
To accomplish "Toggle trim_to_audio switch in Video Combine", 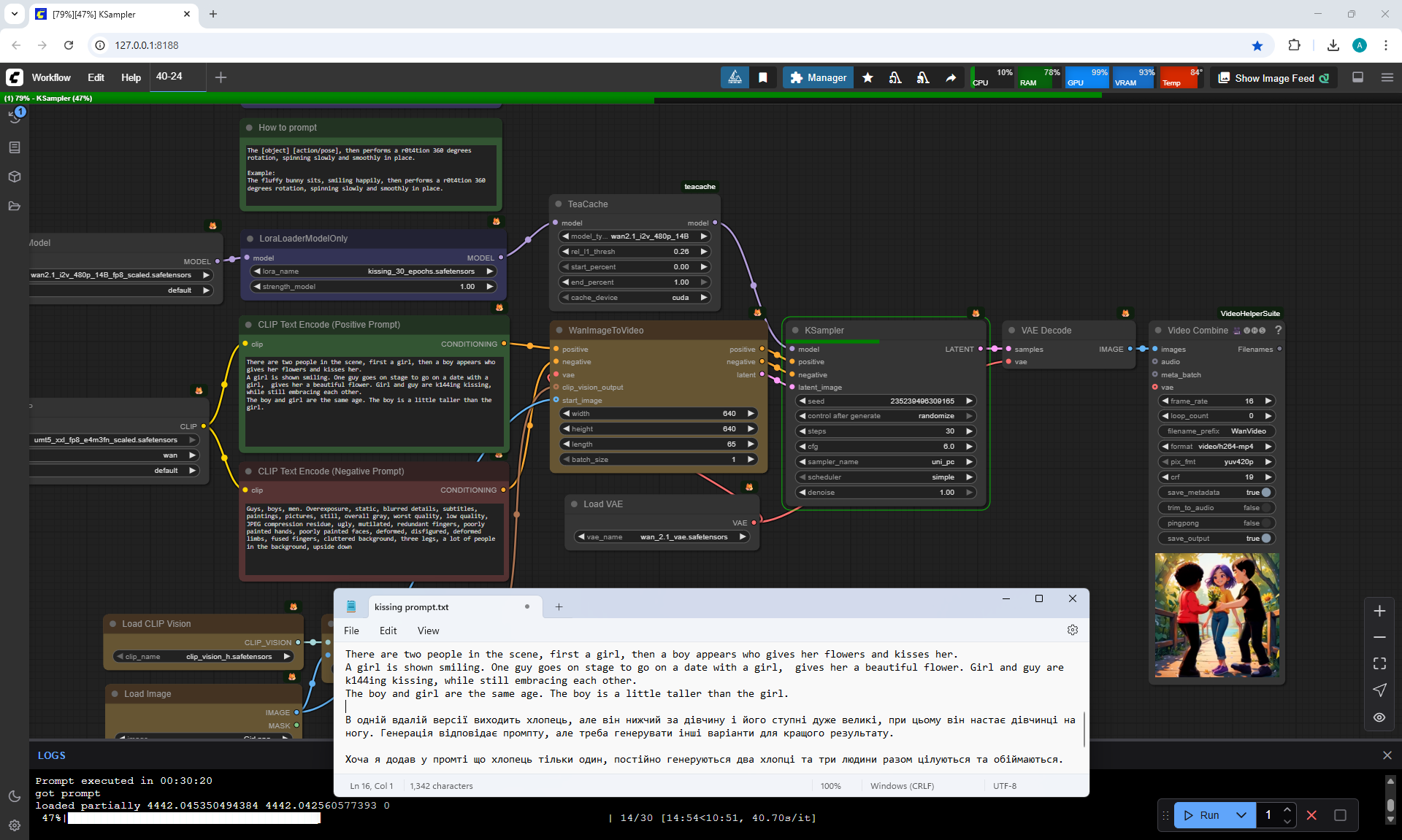I will pos(1265,508).
